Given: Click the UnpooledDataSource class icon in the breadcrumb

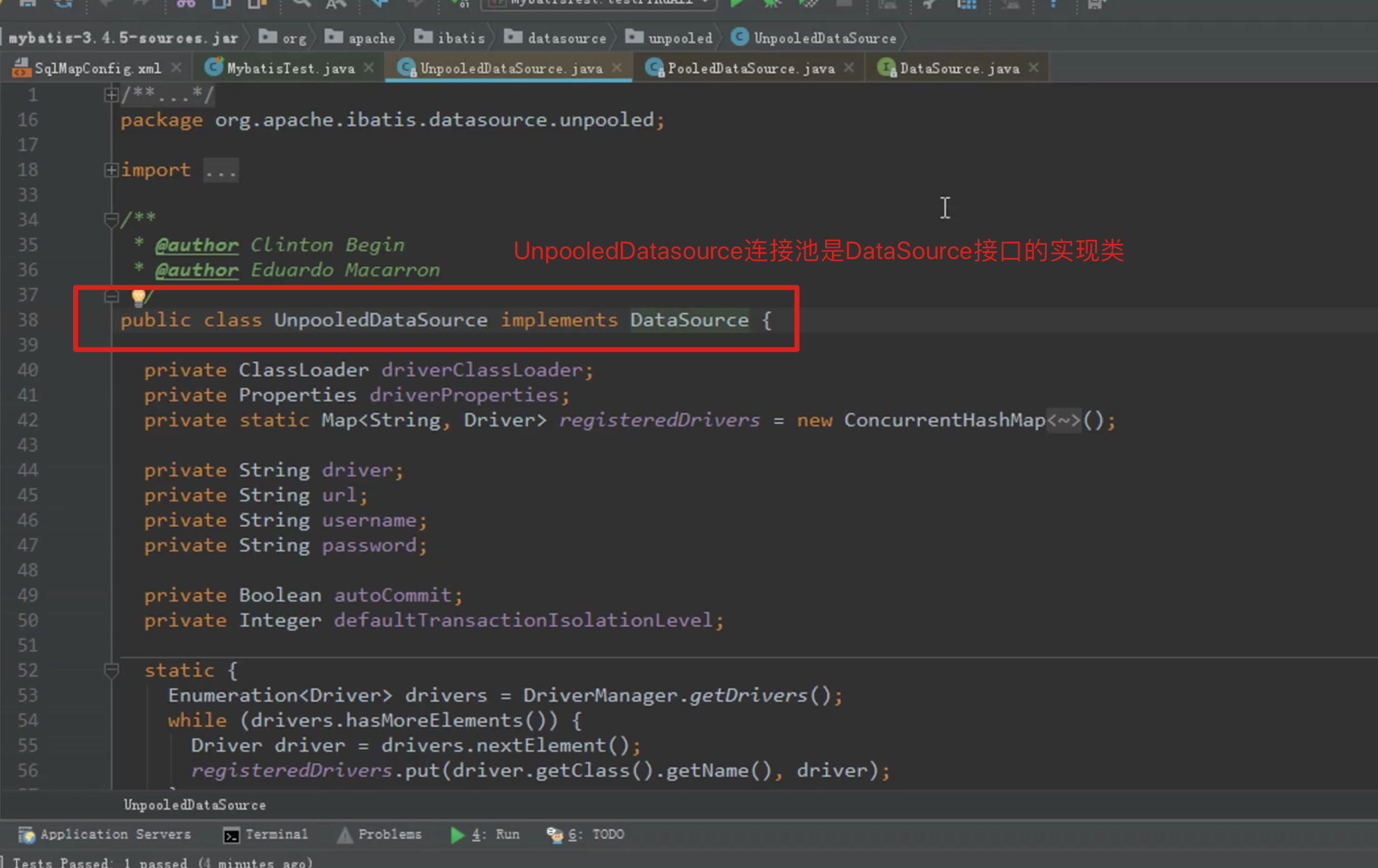Looking at the screenshot, I should [x=740, y=37].
